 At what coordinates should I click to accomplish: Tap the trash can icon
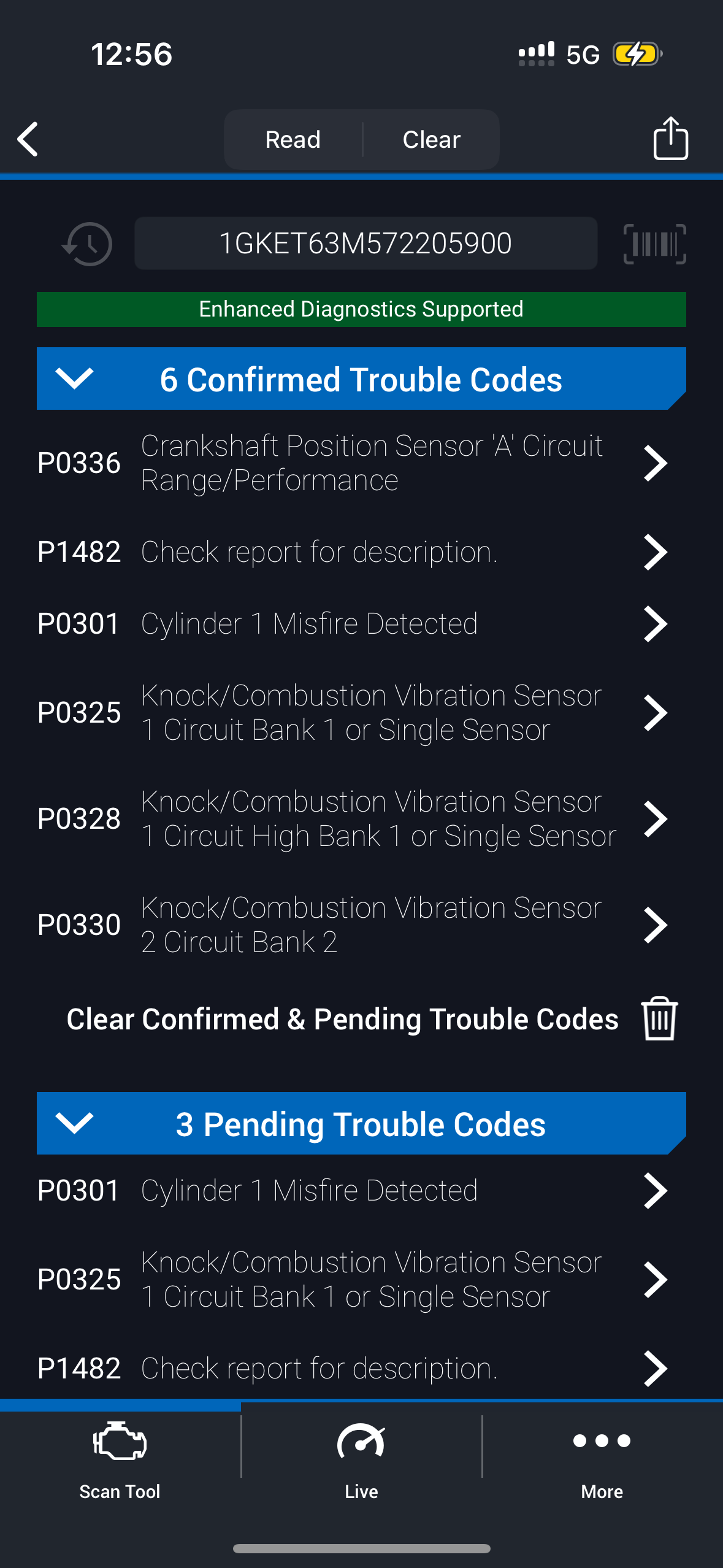pos(659,1018)
